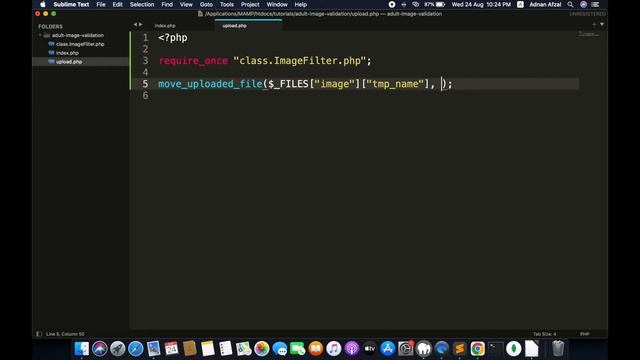The width and height of the screenshot is (640, 360).
Task: Open Apple TV from the dock
Action: pos(369,349)
